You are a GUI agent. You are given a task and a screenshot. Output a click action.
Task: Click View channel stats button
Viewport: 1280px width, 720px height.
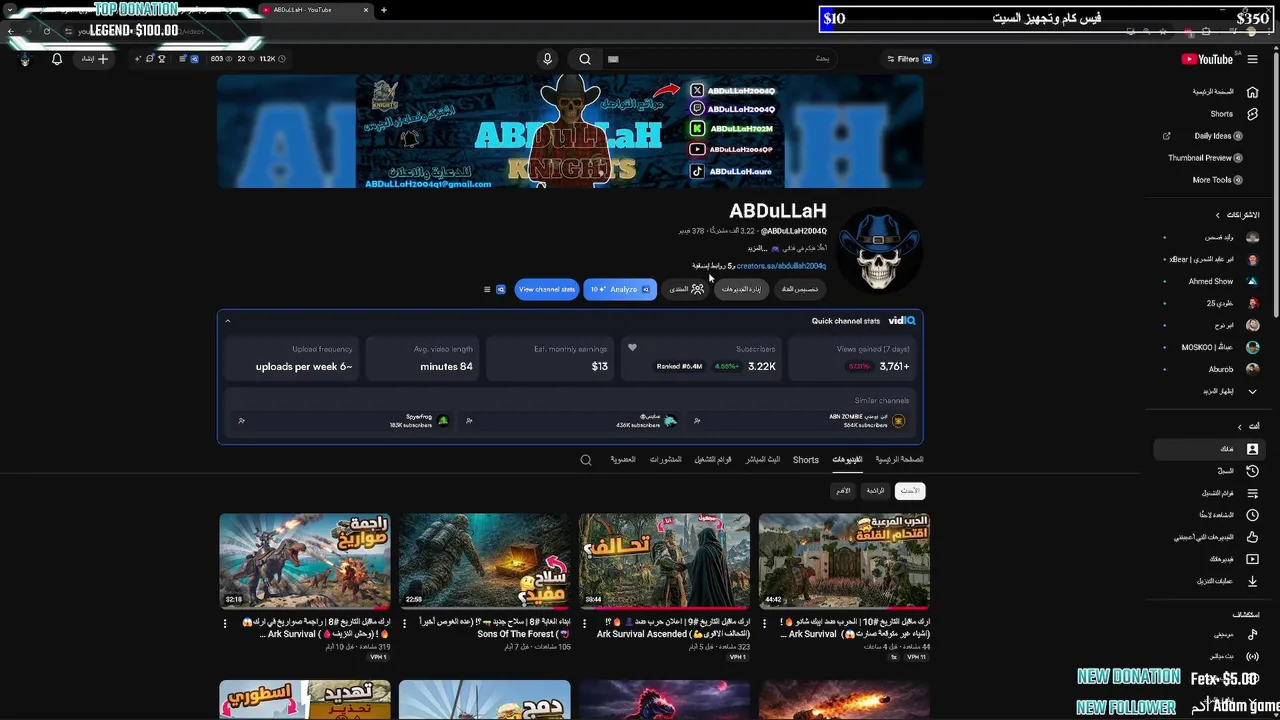547,289
